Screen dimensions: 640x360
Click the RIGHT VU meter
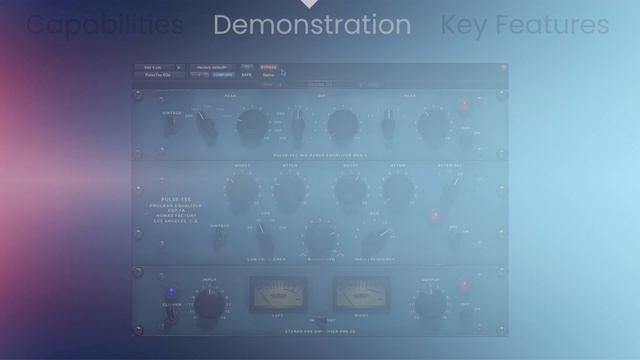click(x=361, y=294)
